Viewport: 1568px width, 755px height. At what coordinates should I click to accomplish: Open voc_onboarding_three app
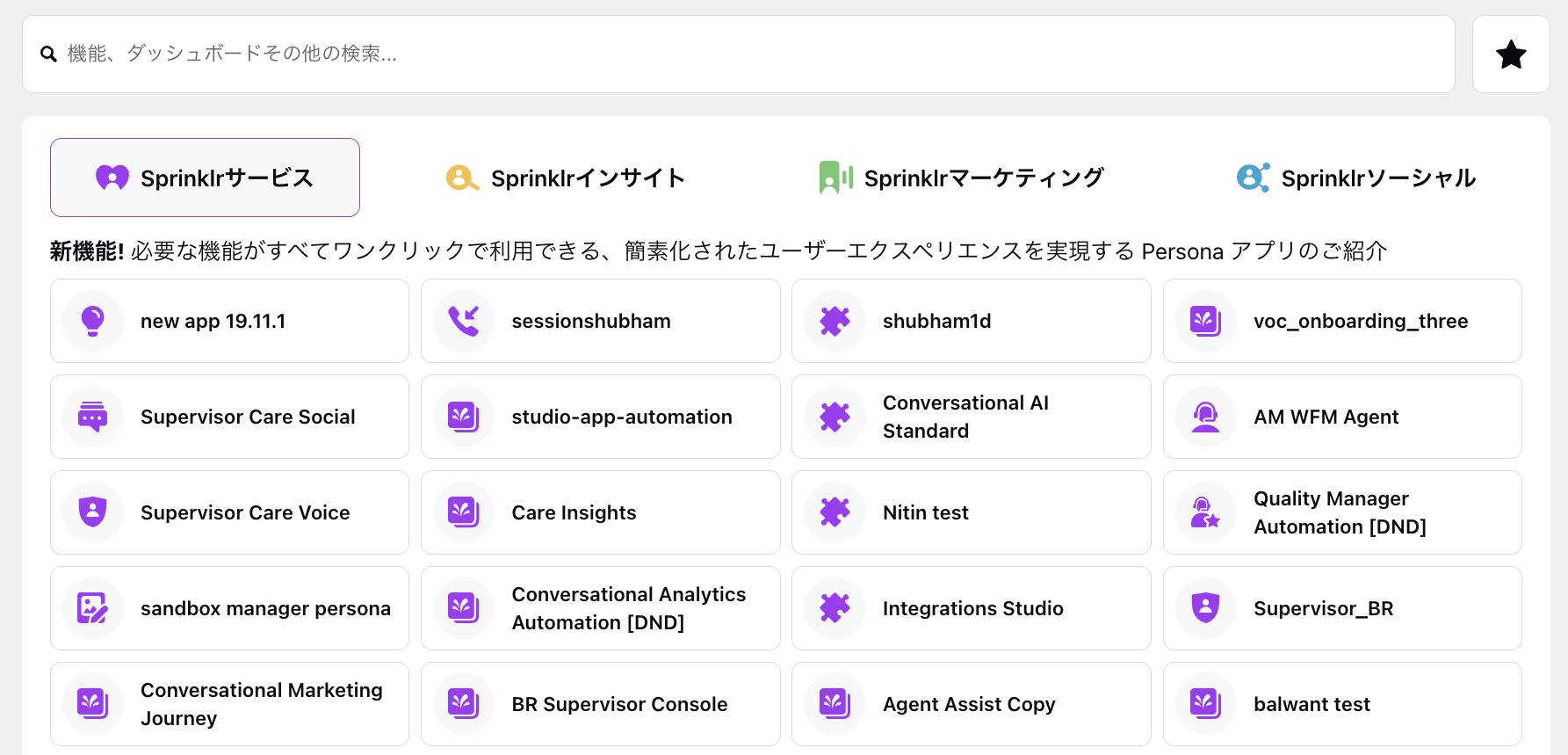[x=1342, y=321]
